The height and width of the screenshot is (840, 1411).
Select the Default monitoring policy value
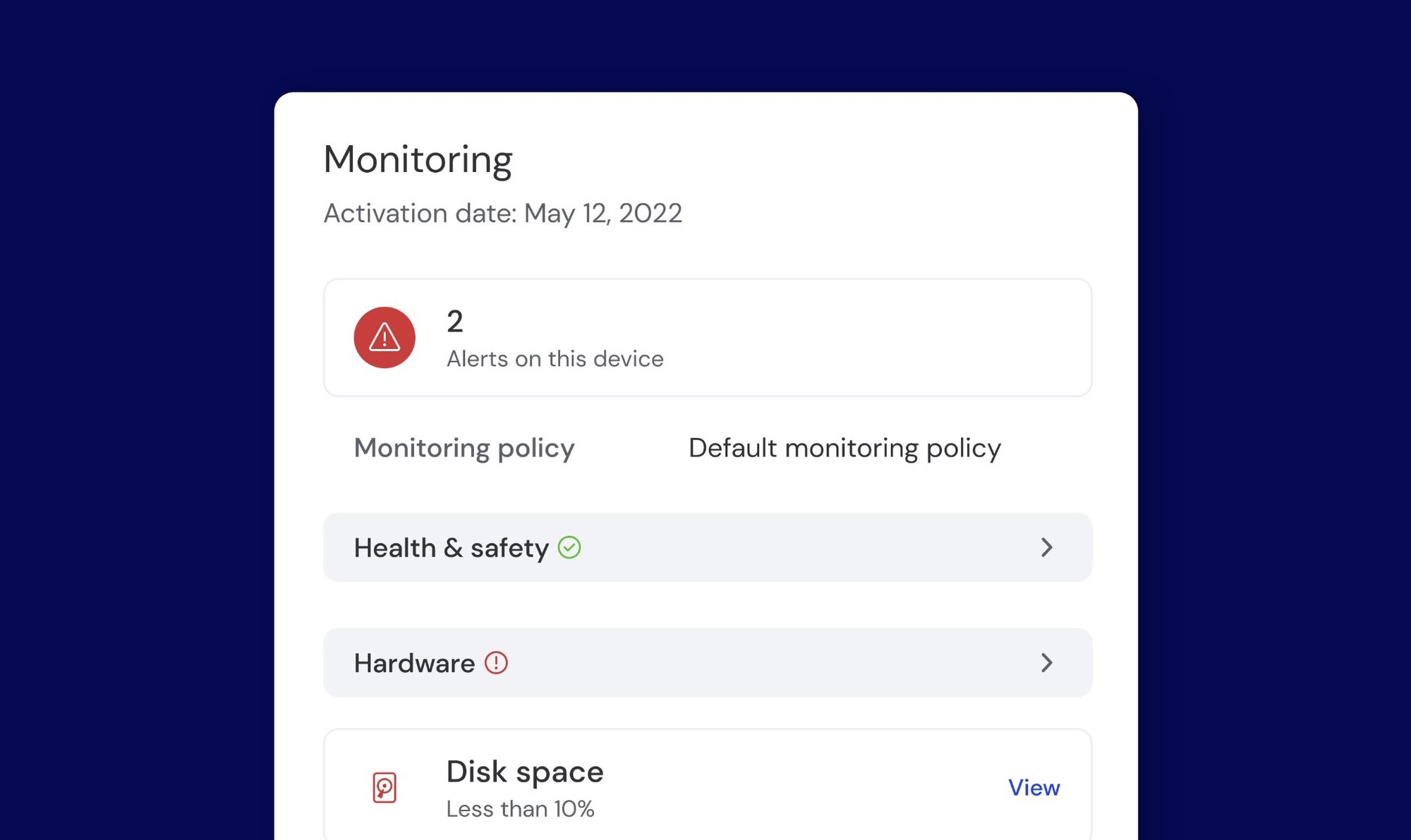pyautogui.click(x=844, y=449)
